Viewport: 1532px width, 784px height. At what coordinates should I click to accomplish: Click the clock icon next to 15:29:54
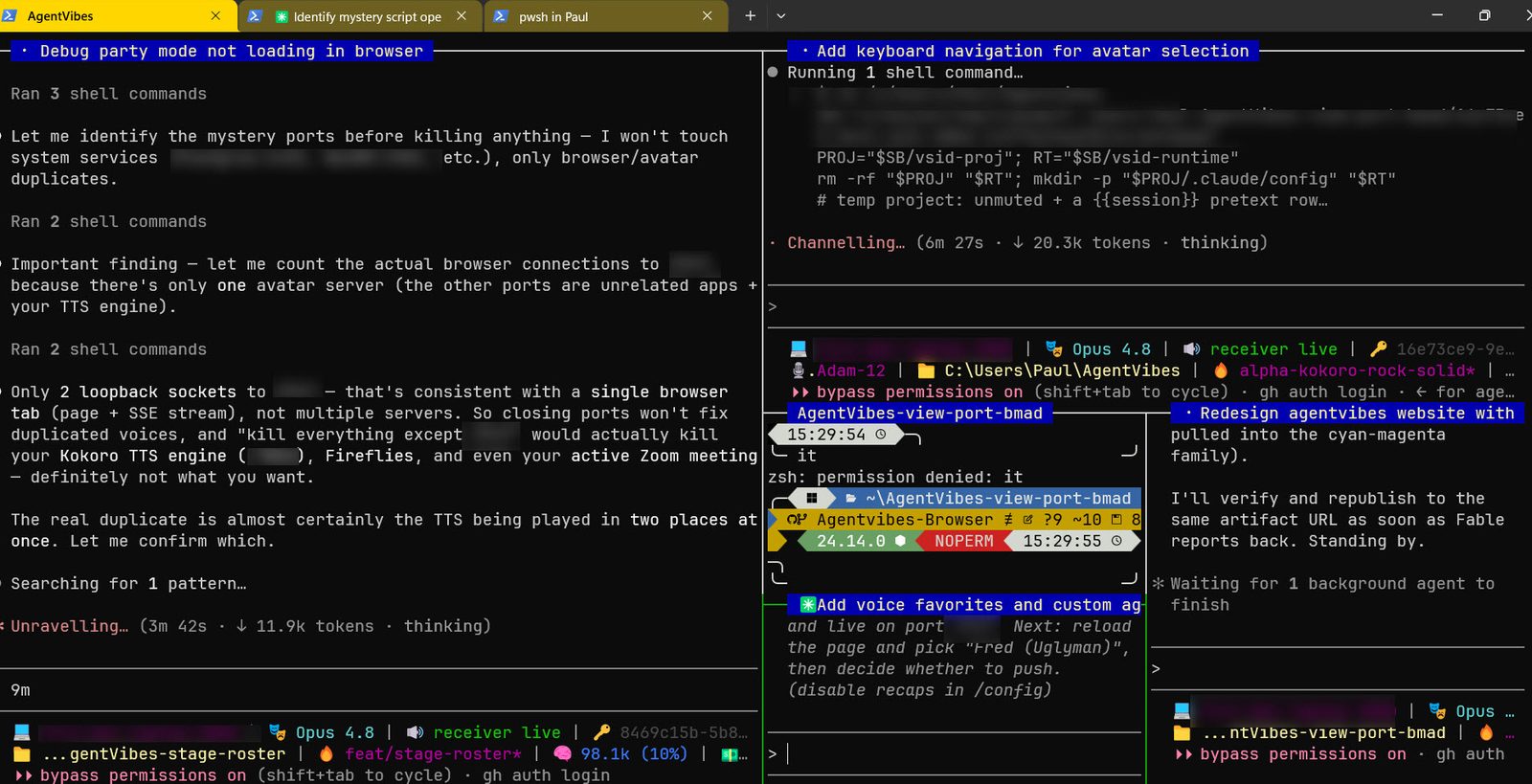(x=881, y=435)
